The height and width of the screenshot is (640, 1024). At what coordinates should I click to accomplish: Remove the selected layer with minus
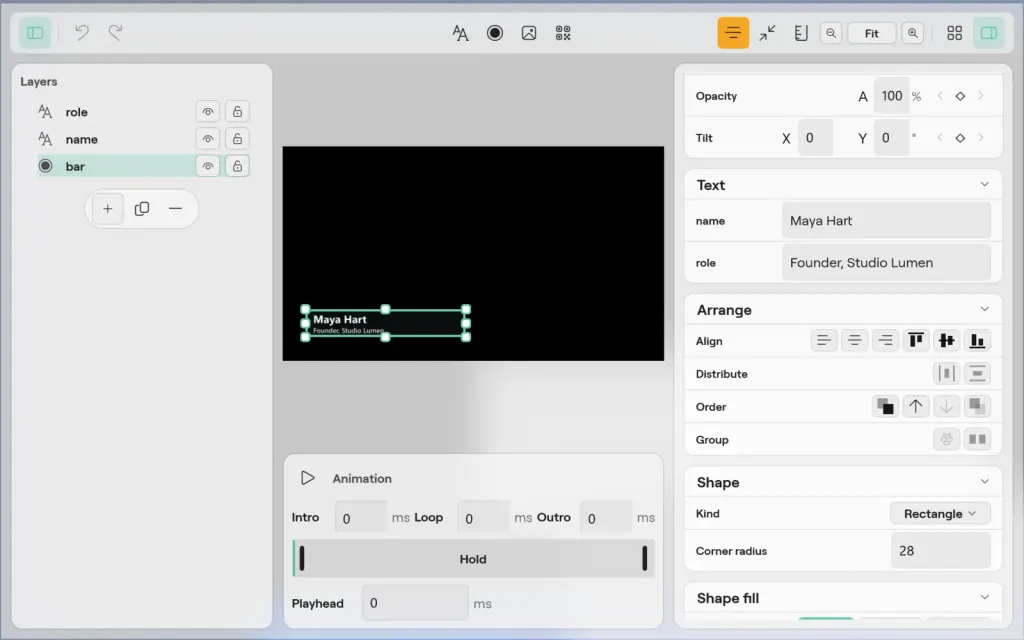(x=175, y=209)
